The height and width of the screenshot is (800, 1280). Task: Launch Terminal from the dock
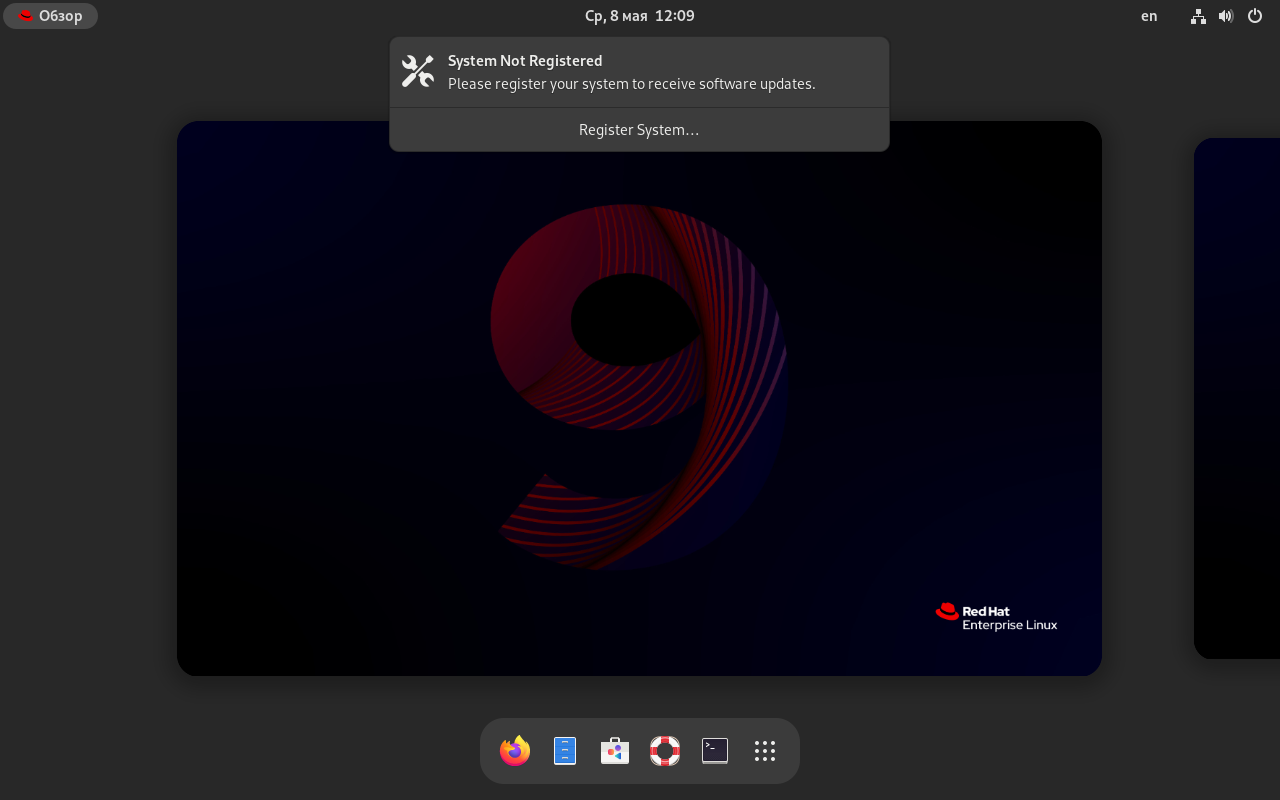click(715, 751)
